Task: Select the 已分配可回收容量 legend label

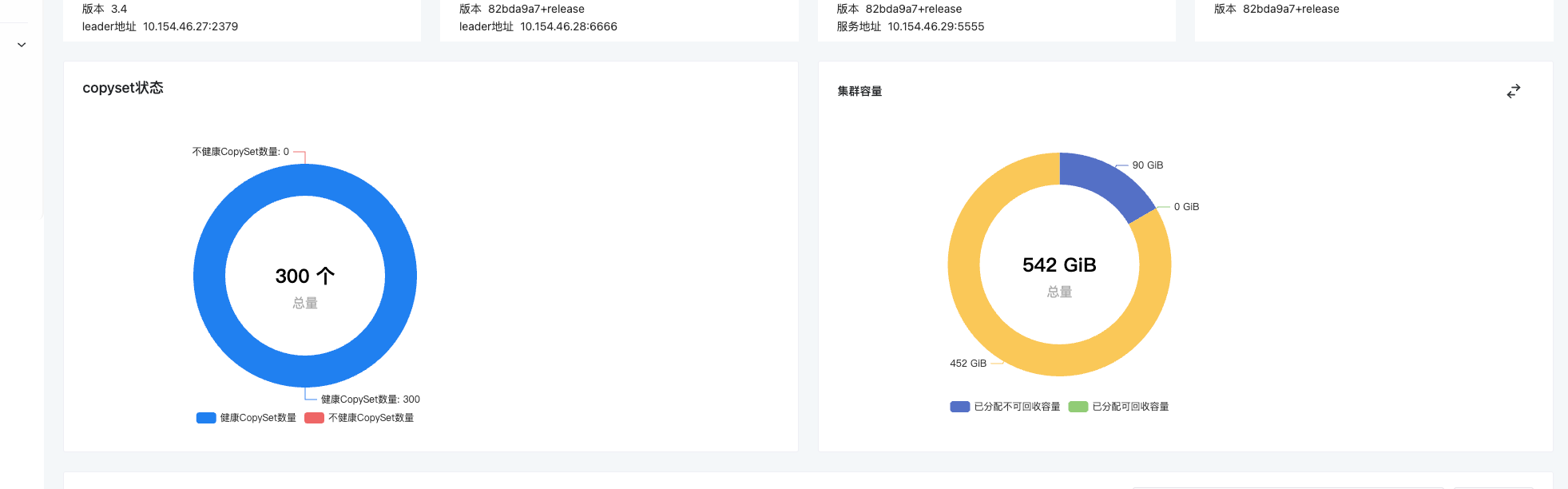Action: [1130, 407]
